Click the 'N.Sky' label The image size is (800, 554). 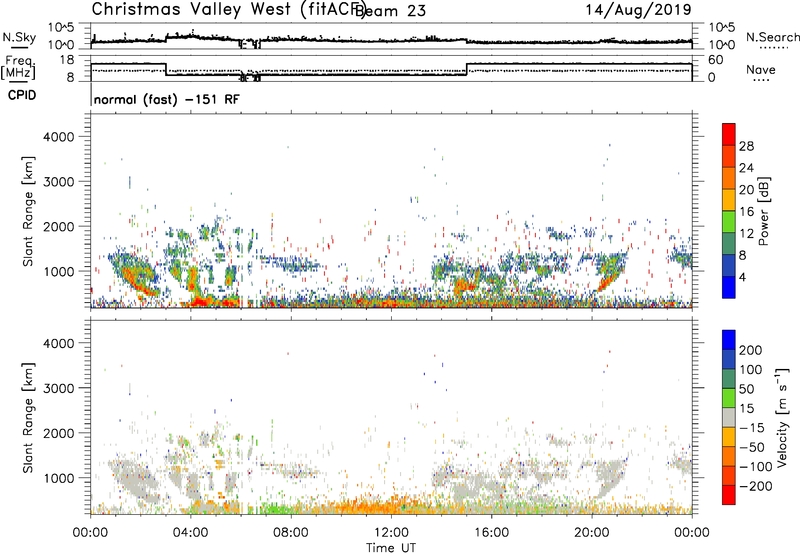pos(19,37)
